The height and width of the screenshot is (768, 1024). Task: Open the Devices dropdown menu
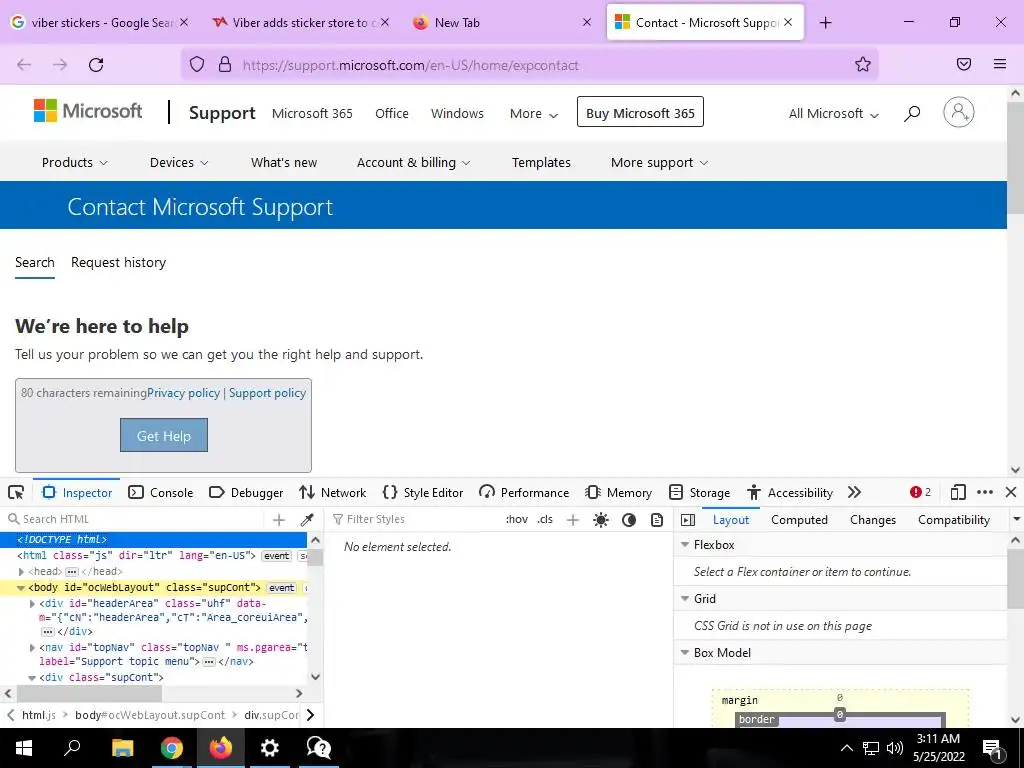click(x=179, y=163)
